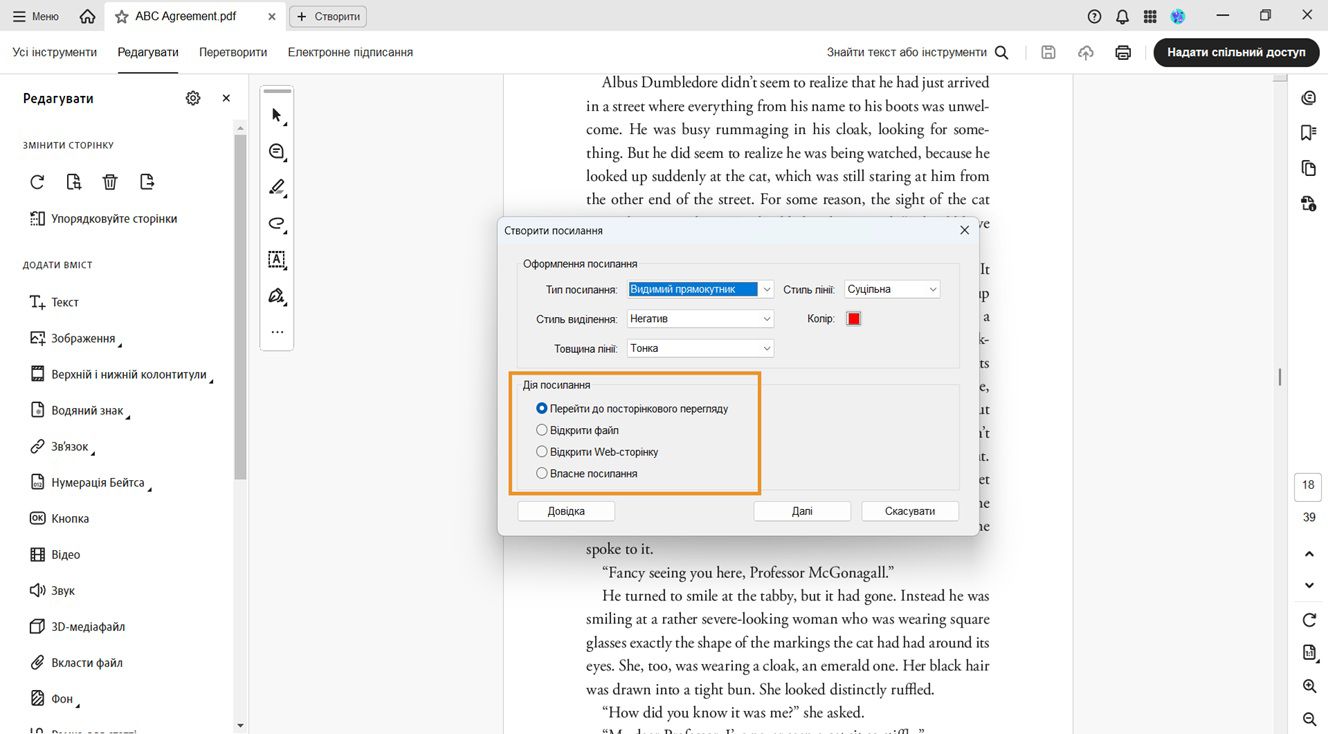Select Власне посилання radio option
The width and height of the screenshot is (1328, 734).
coord(587,474)
